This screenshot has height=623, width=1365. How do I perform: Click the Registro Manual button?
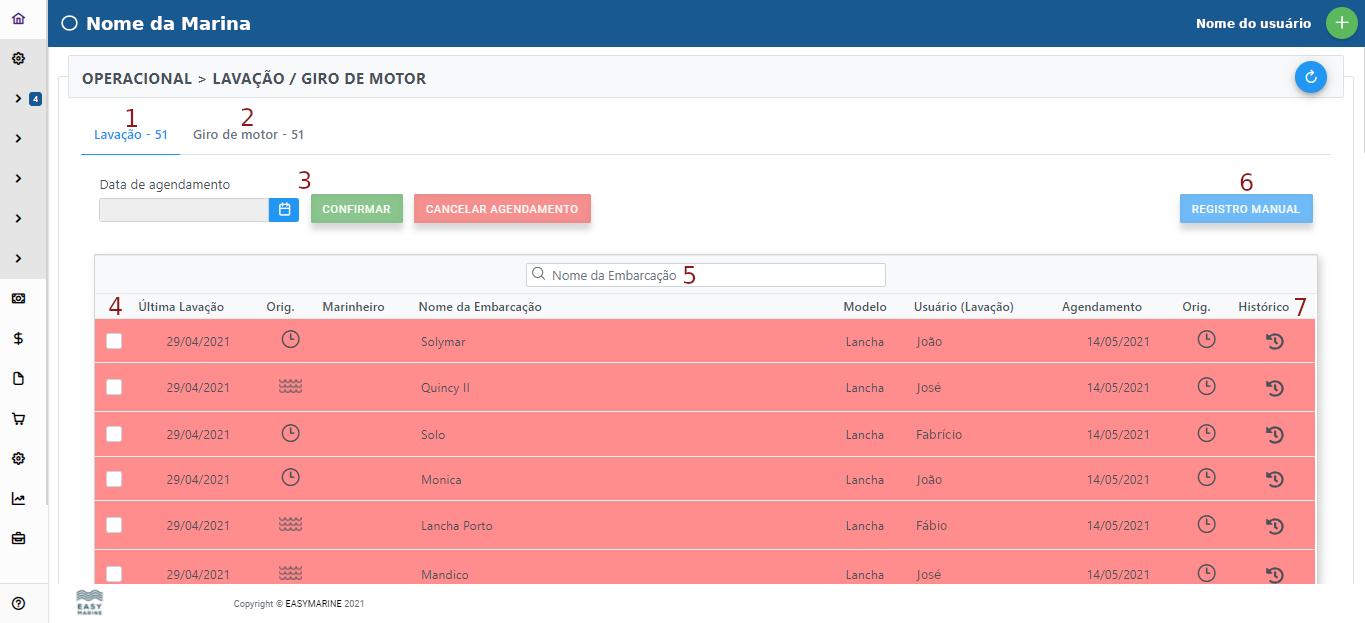[x=1245, y=209]
